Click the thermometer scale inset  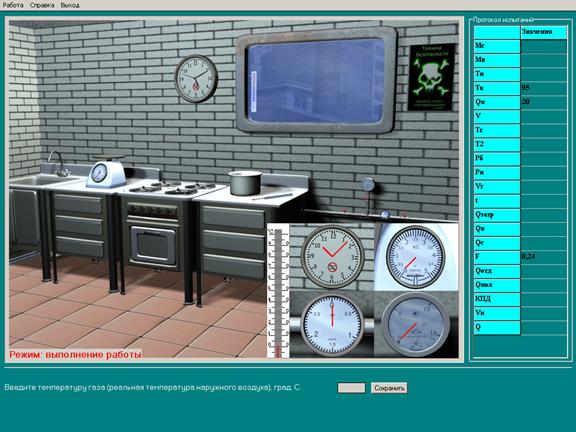click(x=278, y=291)
